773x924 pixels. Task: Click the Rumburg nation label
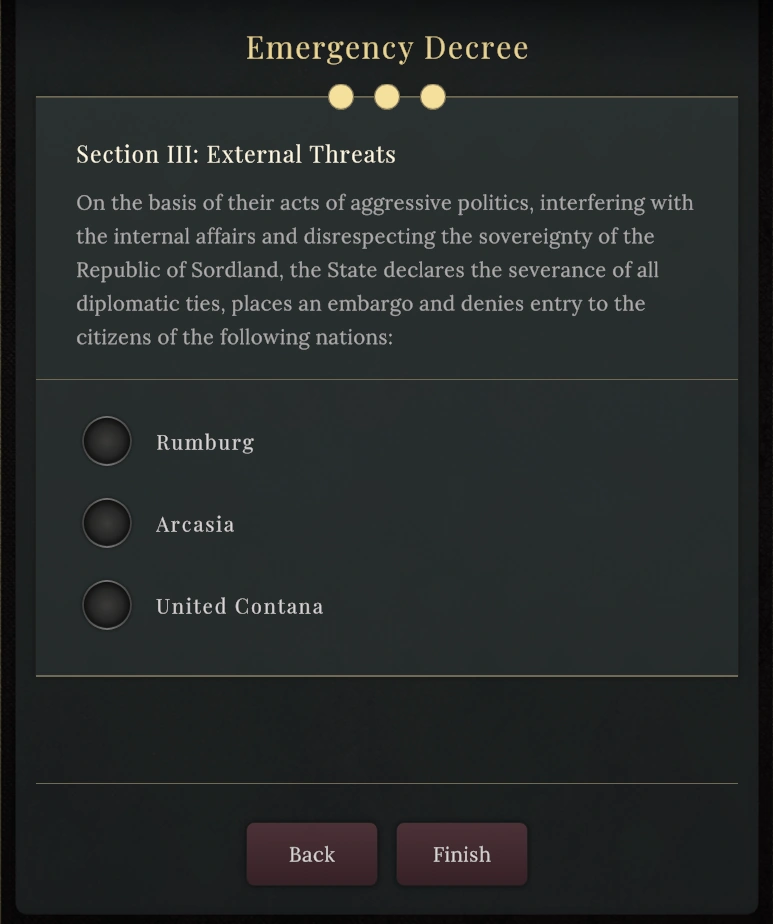pos(205,443)
